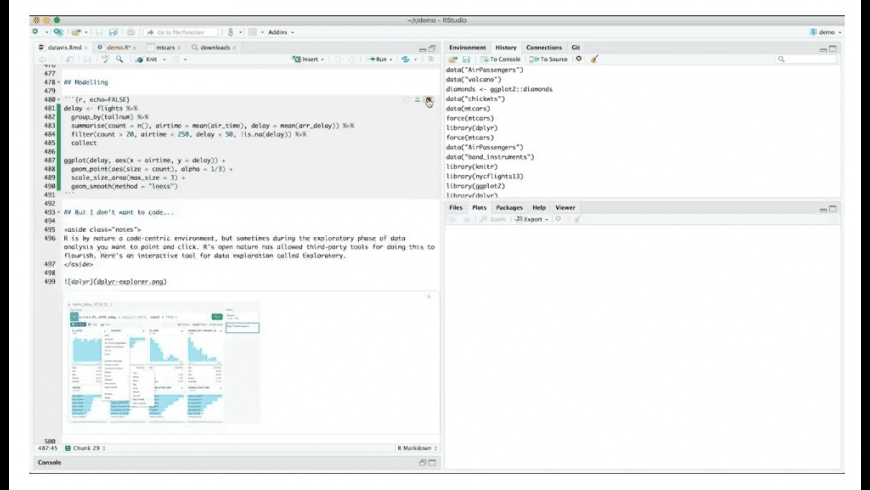
Task: Click the Zoom button in Plots pane
Action: coord(493,219)
